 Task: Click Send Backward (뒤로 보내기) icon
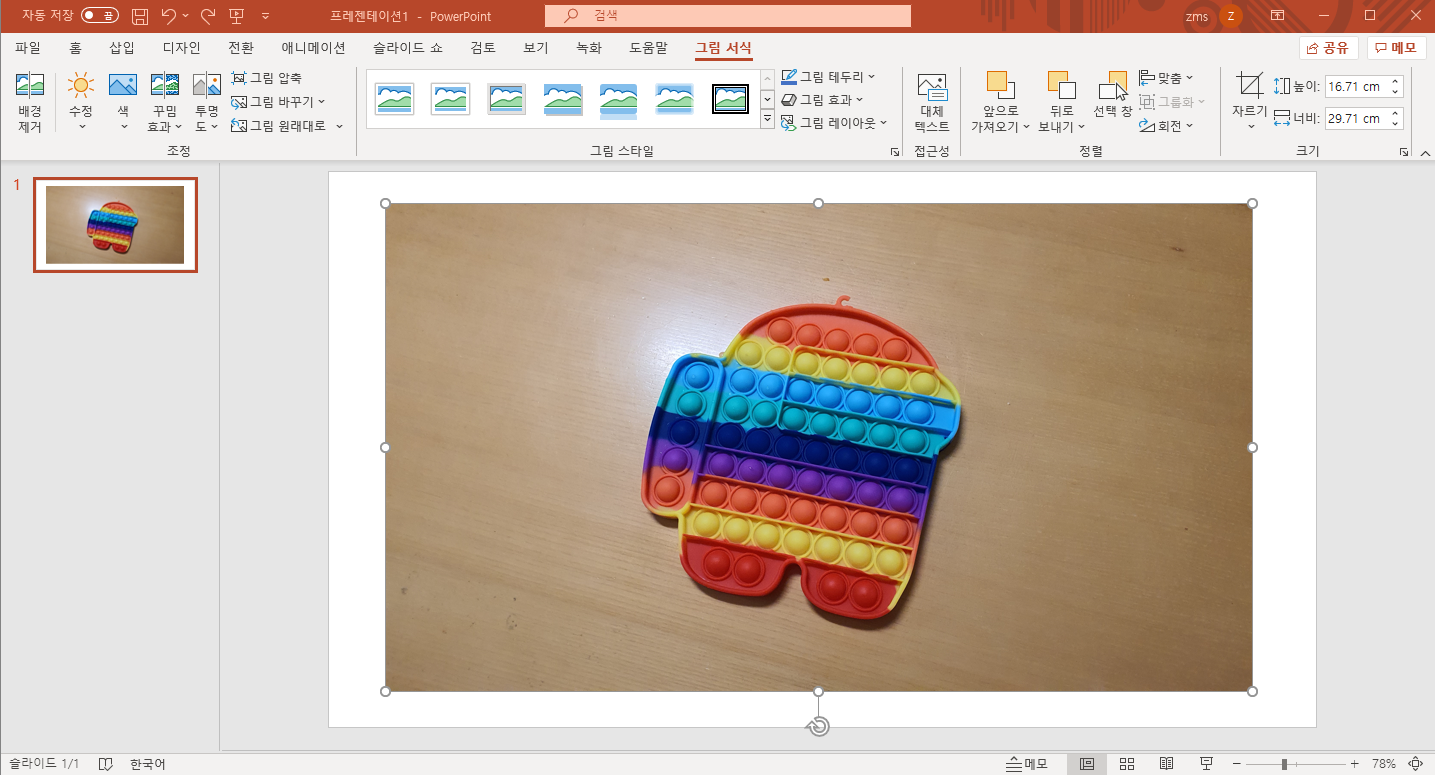(1062, 86)
